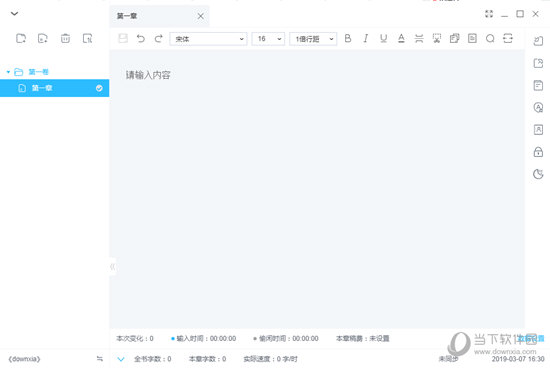Click the rename document icon in sidebar
The image size is (550, 368).
tap(87, 38)
